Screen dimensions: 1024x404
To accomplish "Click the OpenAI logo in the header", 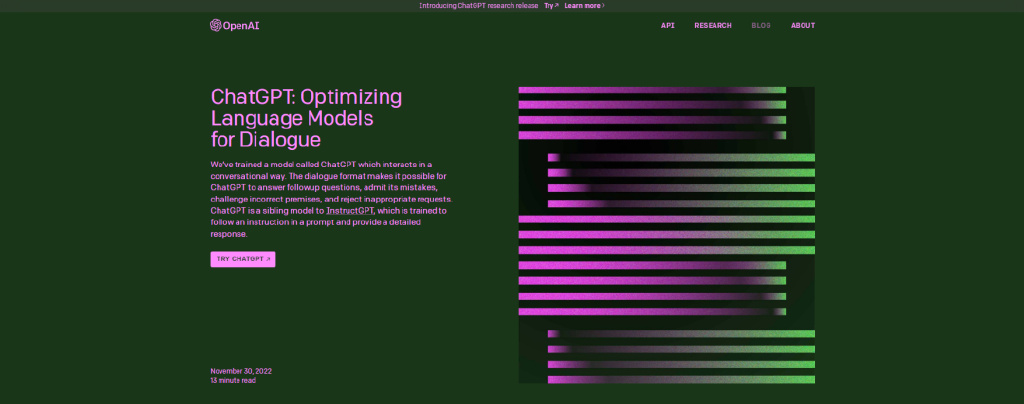I will point(234,25).
